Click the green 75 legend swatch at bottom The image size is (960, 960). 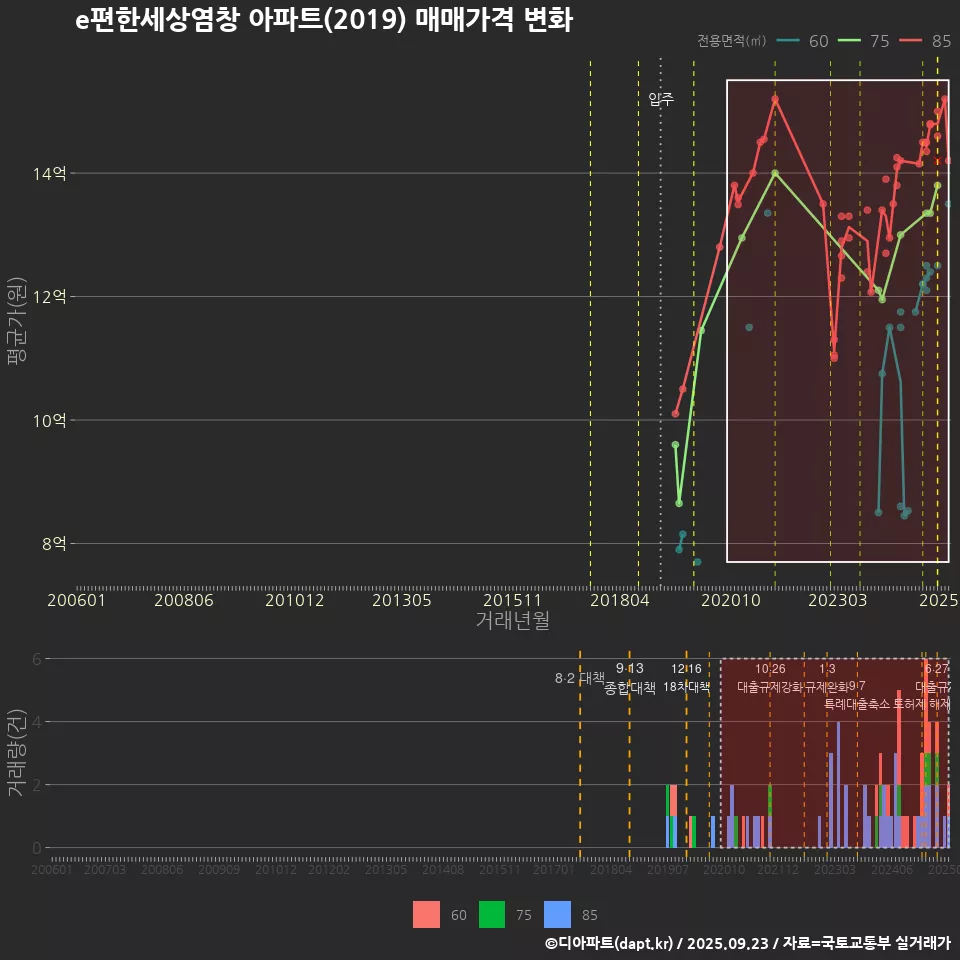pyautogui.click(x=492, y=914)
